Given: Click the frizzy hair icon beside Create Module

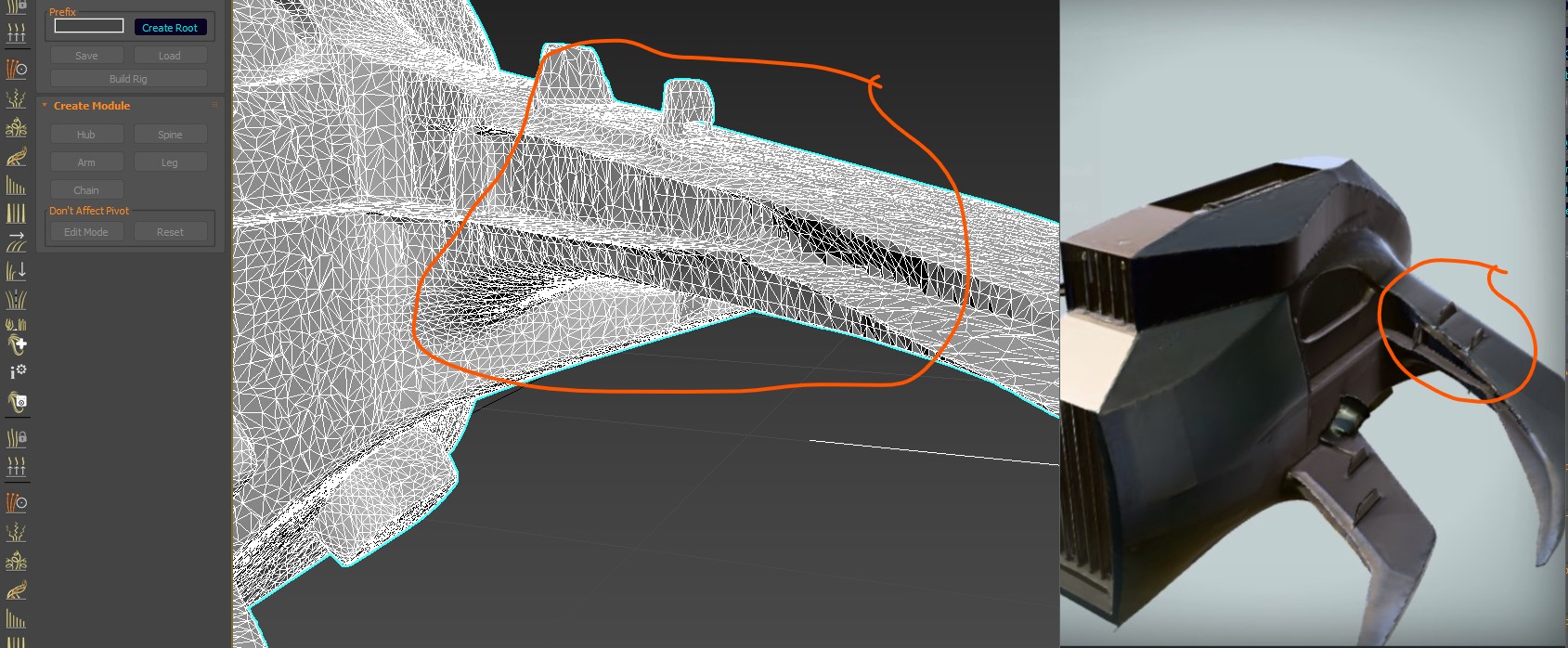Looking at the screenshot, I should [17, 98].
